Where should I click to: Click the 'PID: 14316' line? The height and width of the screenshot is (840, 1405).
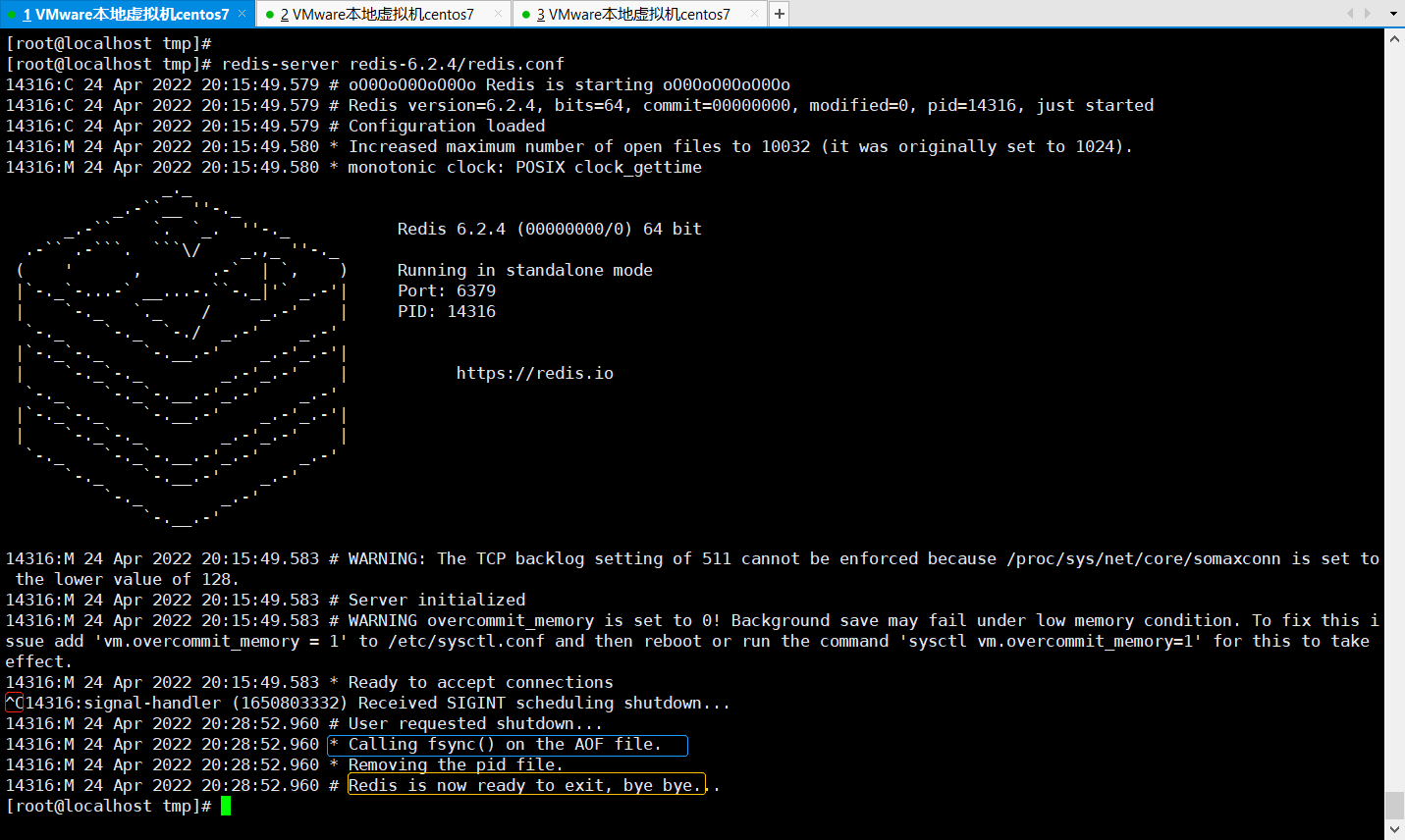point(447,311)
